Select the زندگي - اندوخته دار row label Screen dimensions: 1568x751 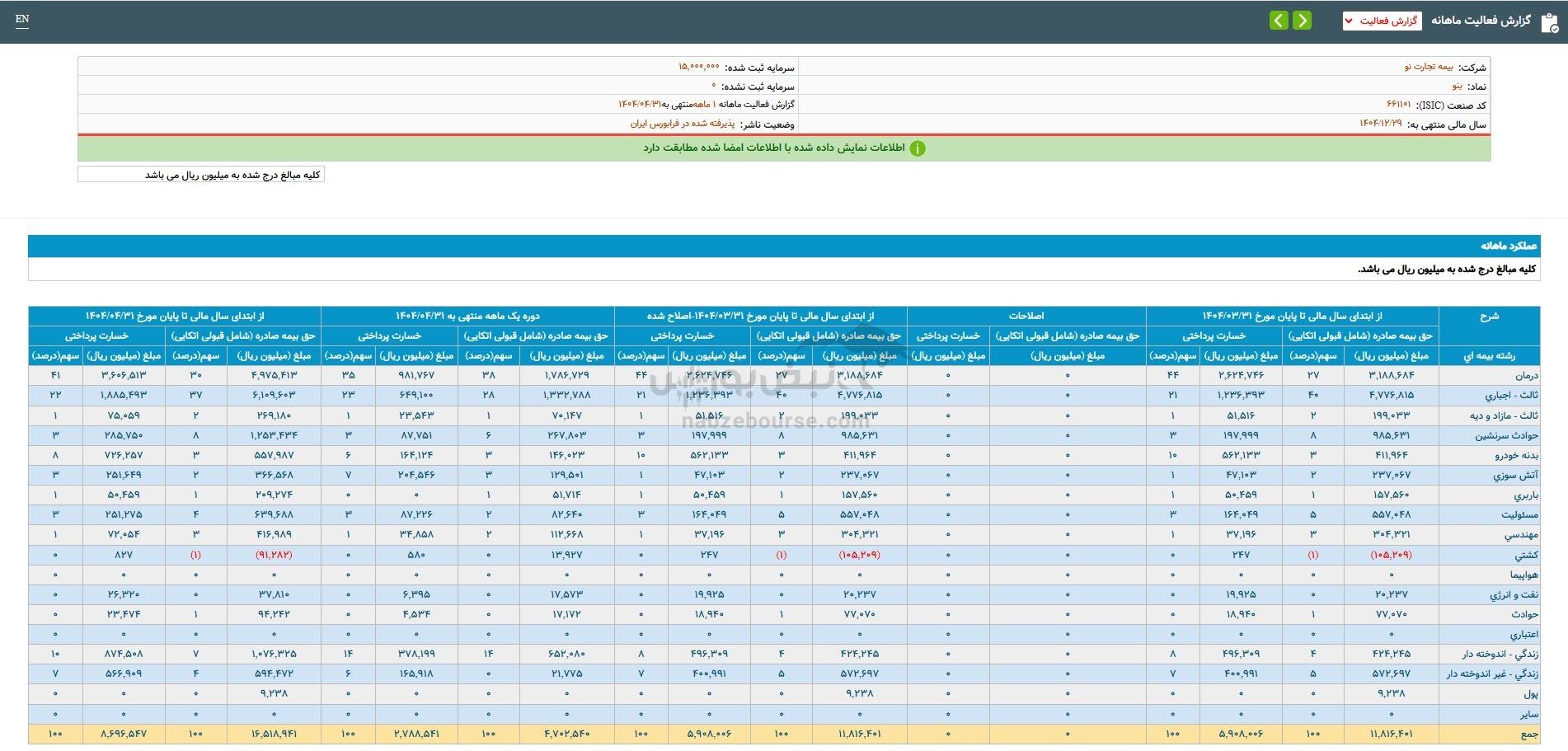1500,655
